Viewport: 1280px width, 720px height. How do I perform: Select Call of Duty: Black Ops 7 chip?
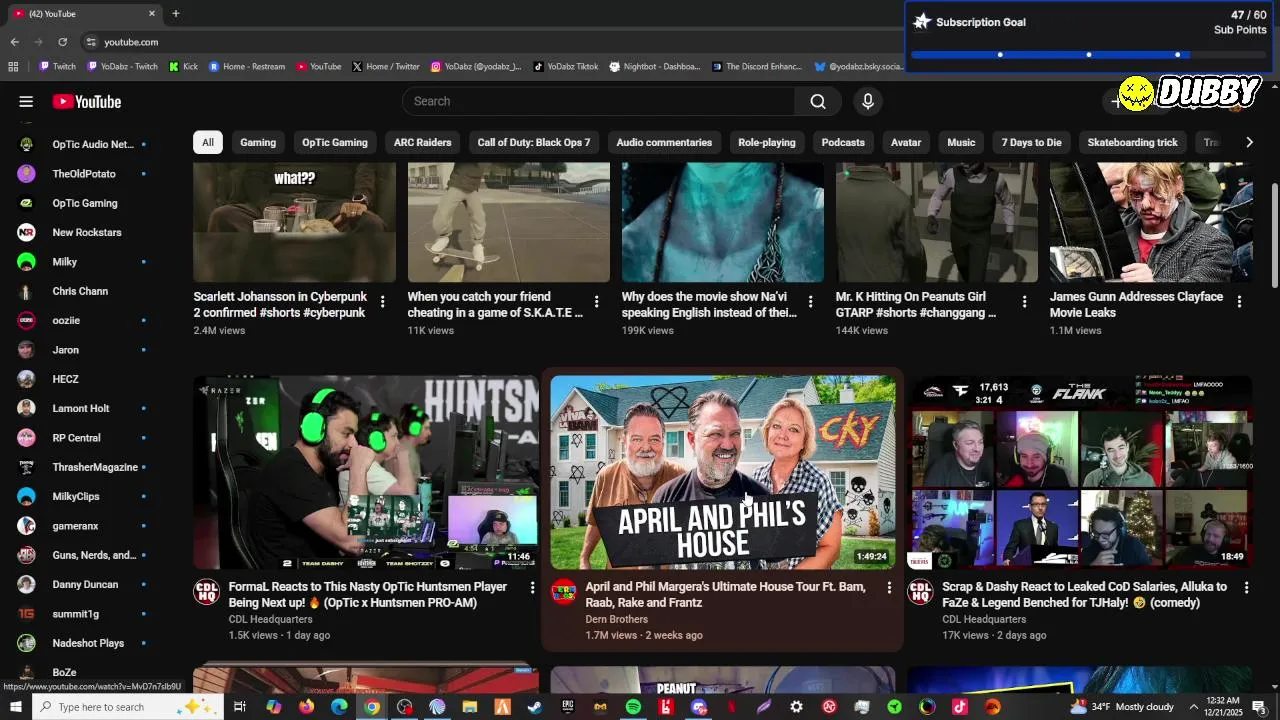click(x=534, y=142)
